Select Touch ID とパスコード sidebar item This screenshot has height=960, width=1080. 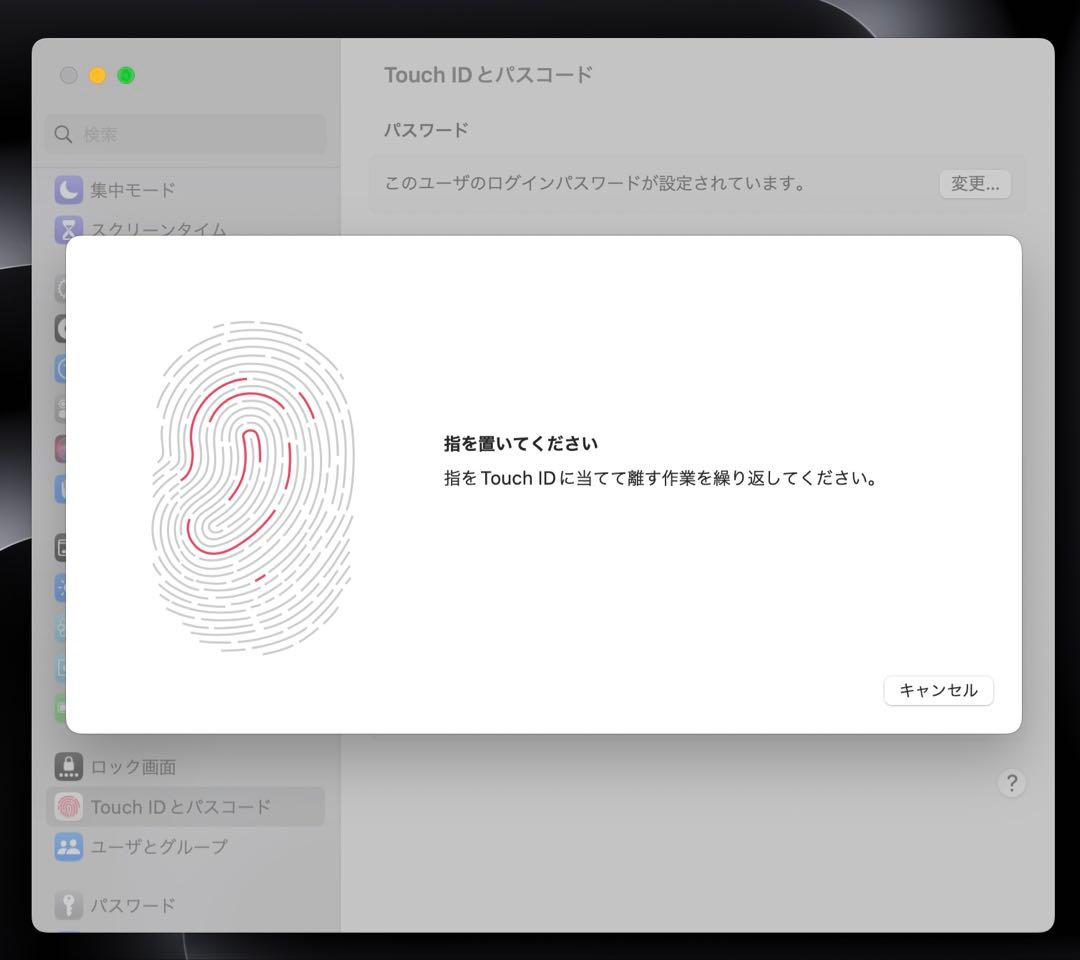180,807
